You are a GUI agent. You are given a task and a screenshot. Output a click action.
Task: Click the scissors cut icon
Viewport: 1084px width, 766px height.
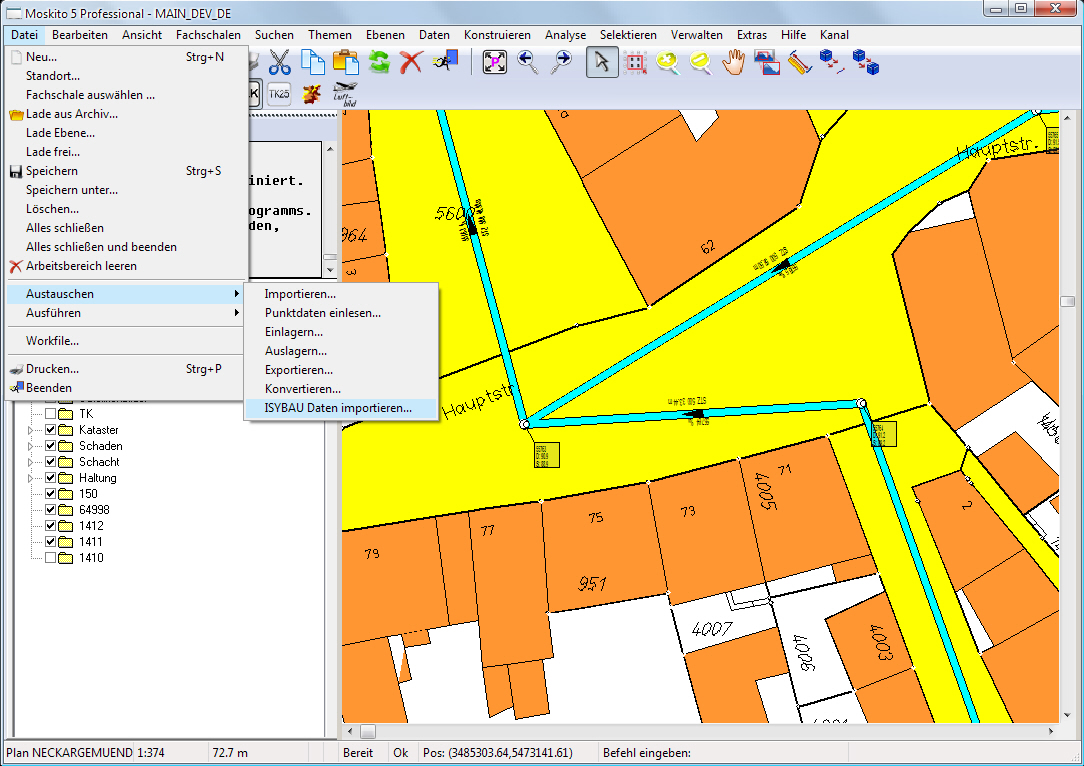[279, 62]
